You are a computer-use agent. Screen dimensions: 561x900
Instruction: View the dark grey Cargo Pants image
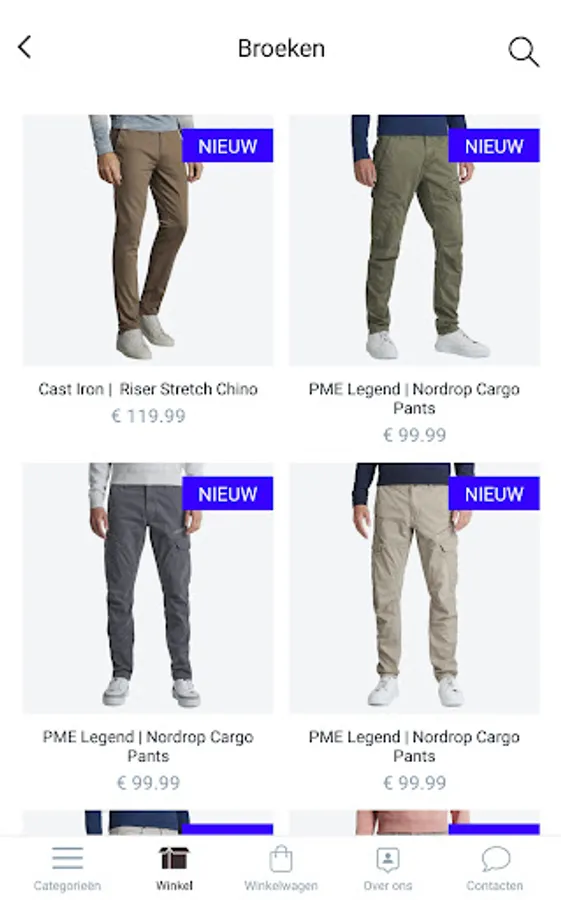coord(148,588)
